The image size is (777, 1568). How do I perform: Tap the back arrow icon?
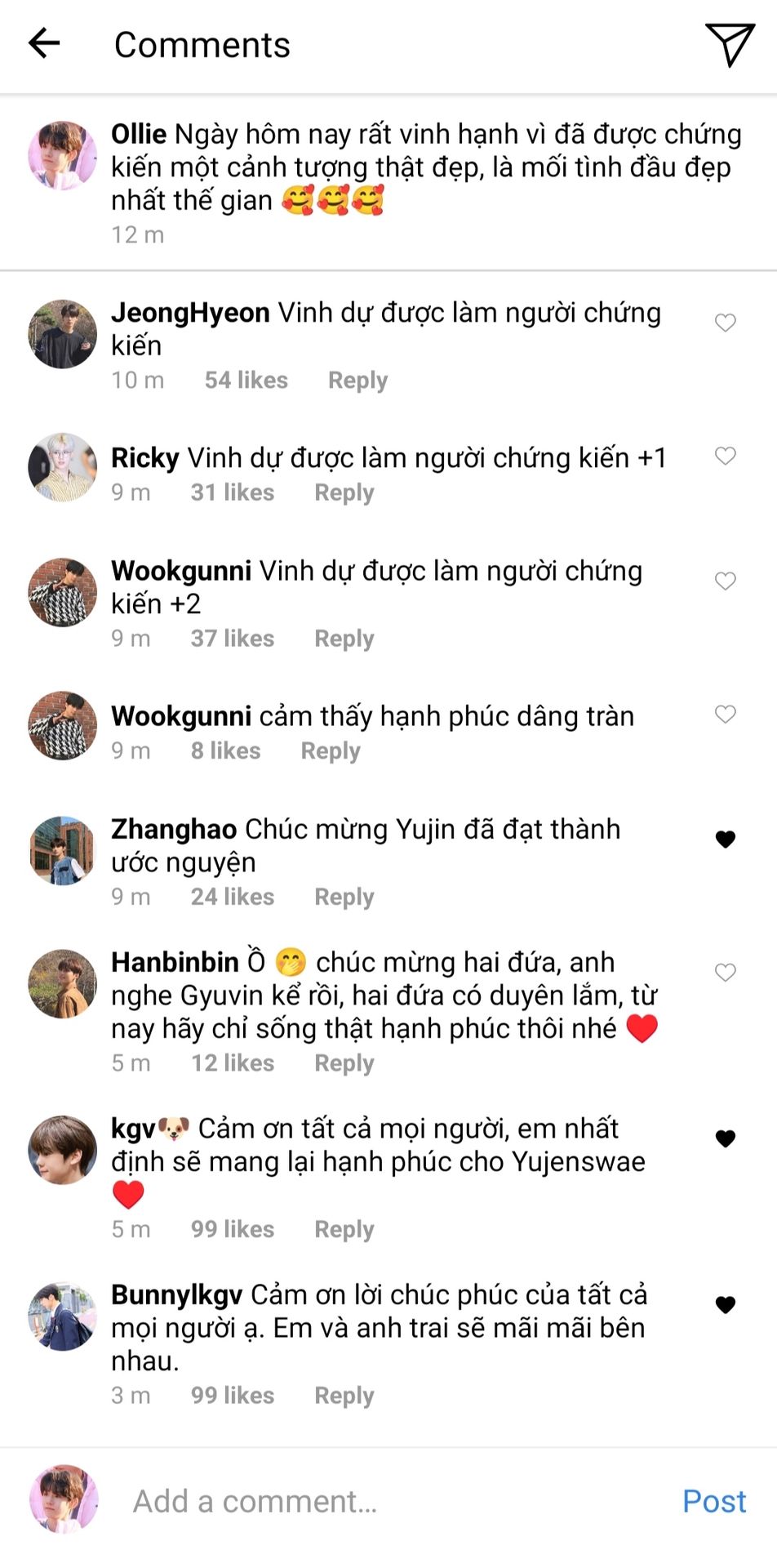point(44,43)
